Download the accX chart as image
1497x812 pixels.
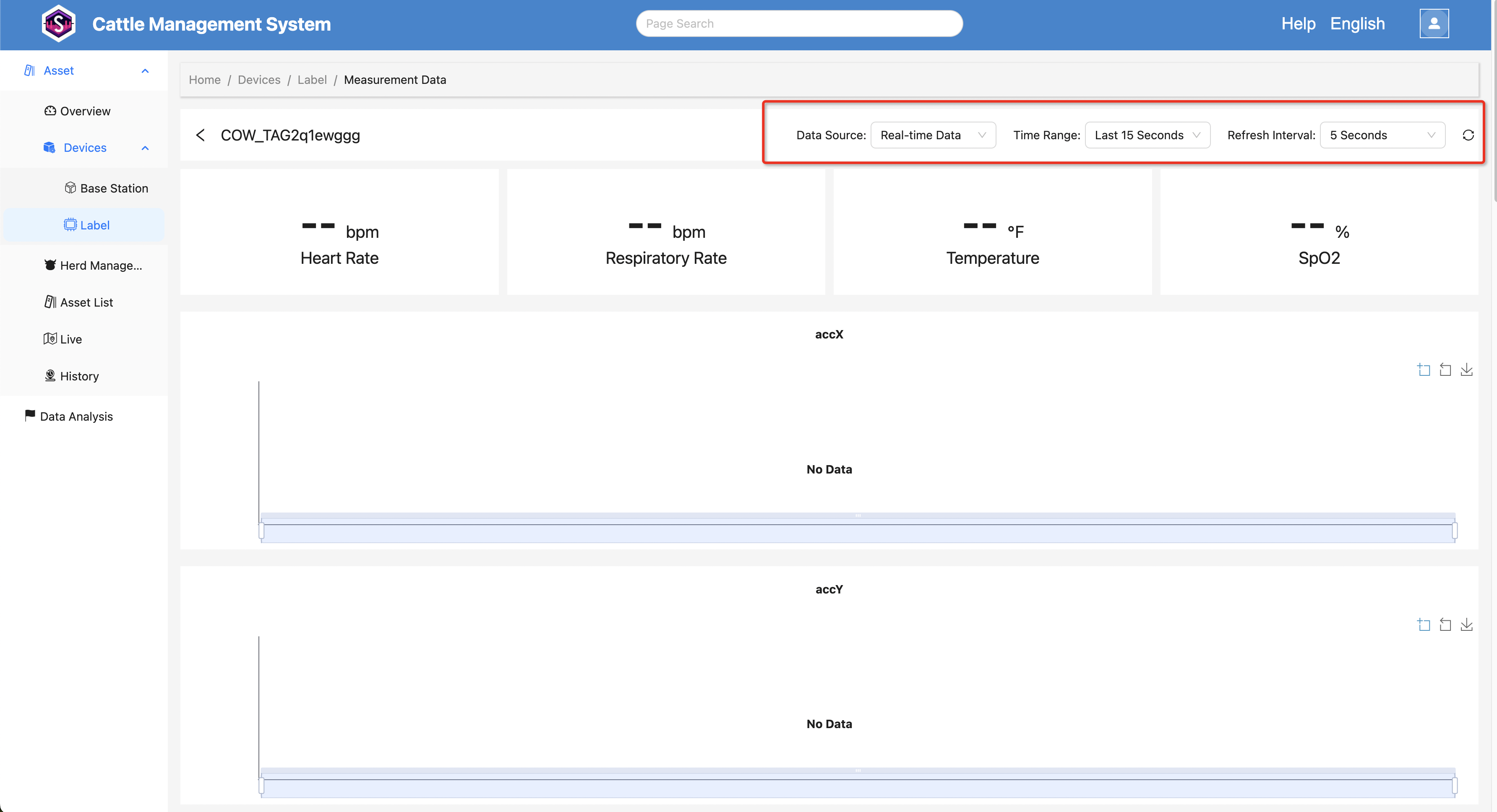1467,370
